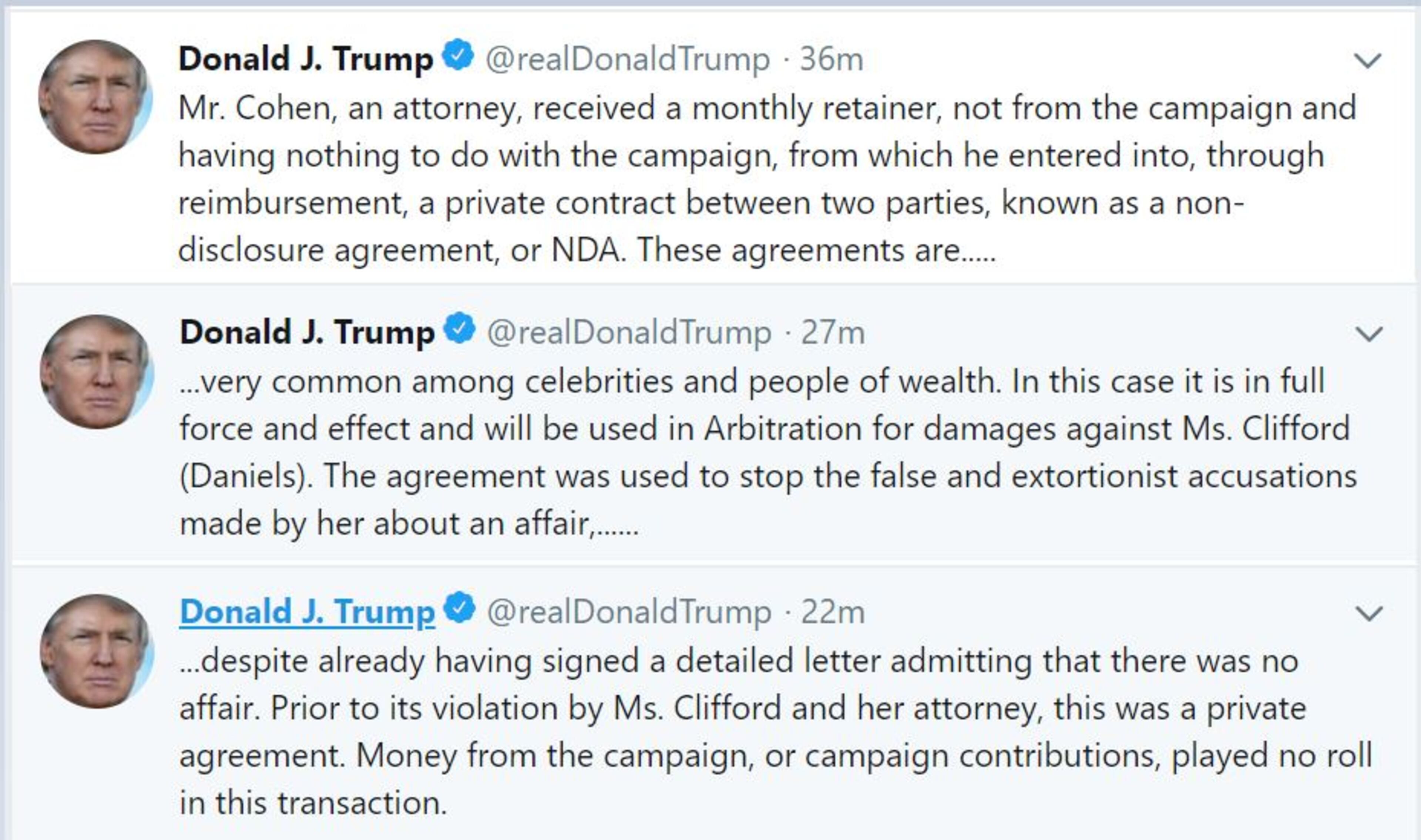
Task: Open the 36m timestamp link
Action: point(830,60)
